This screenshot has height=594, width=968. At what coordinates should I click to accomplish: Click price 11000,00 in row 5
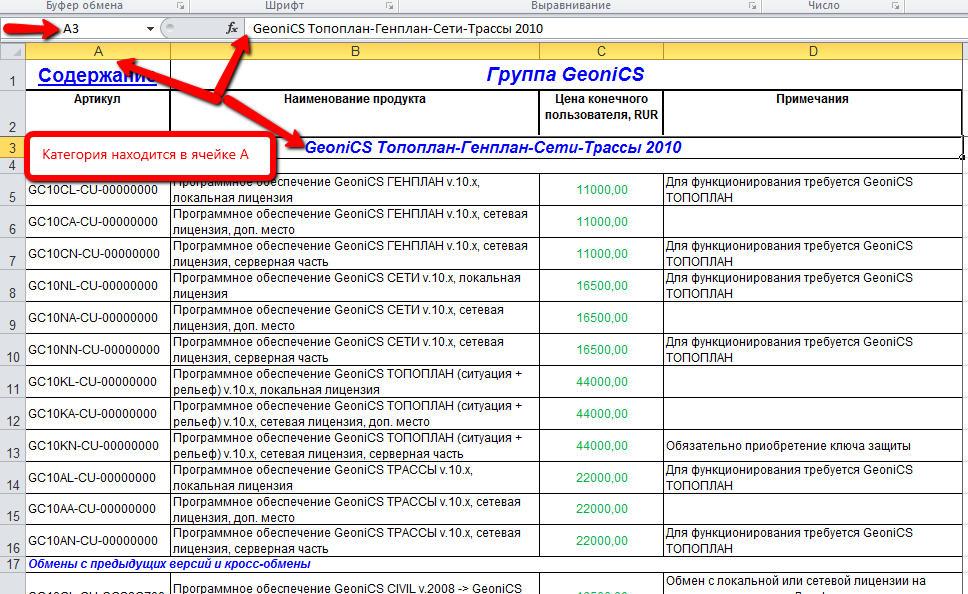[601, 190]
